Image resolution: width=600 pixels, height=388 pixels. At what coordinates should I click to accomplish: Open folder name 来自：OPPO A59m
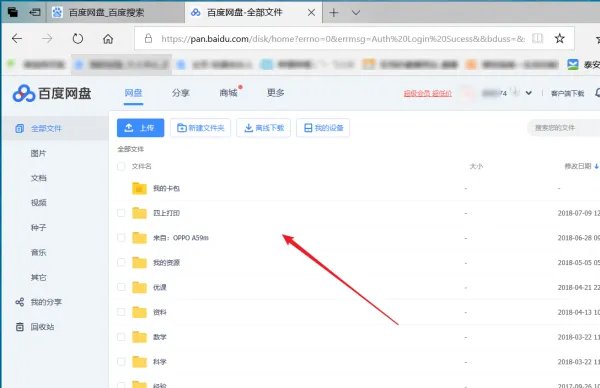pos(181,238)
